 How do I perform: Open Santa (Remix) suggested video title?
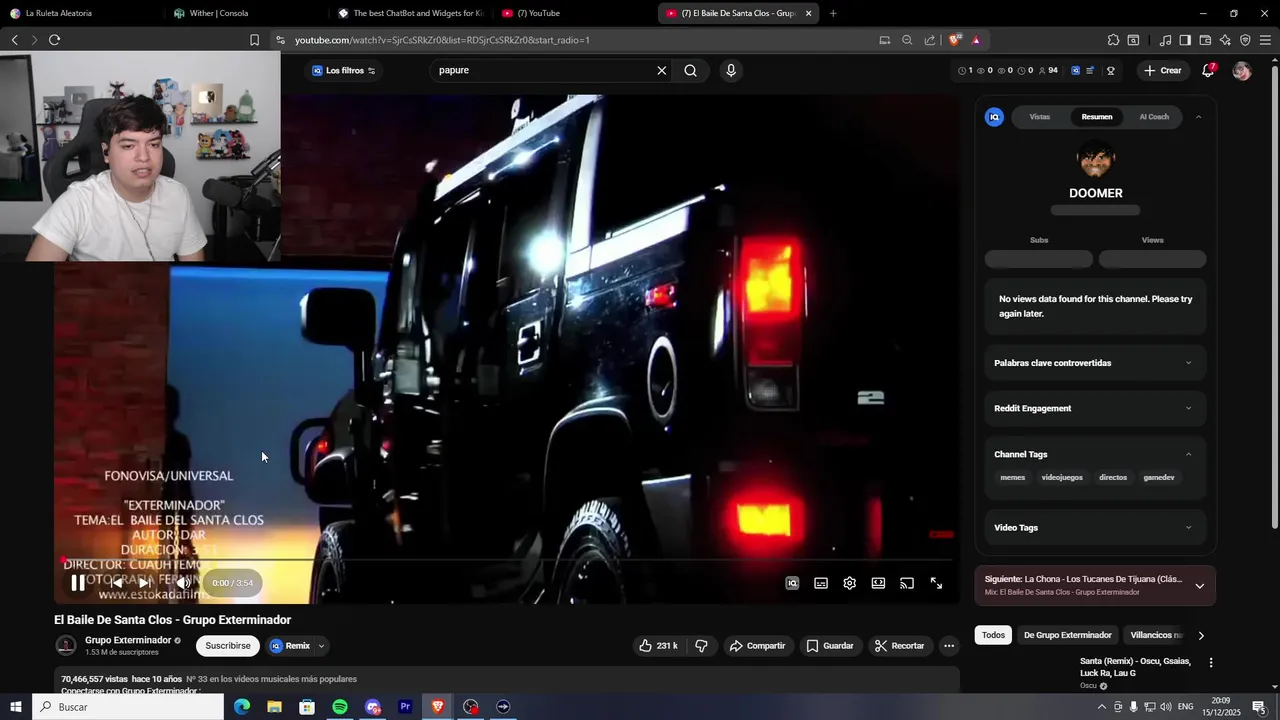point(1135,667)
